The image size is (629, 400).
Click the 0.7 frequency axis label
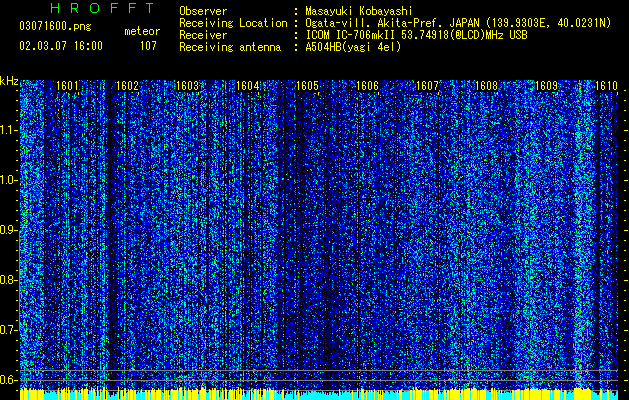pyautogui.click(x=8, y=330)
